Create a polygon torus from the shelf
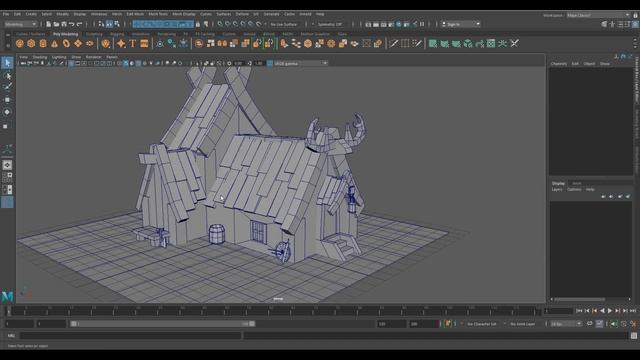This screenshot has width=640, height=360. 66,44
